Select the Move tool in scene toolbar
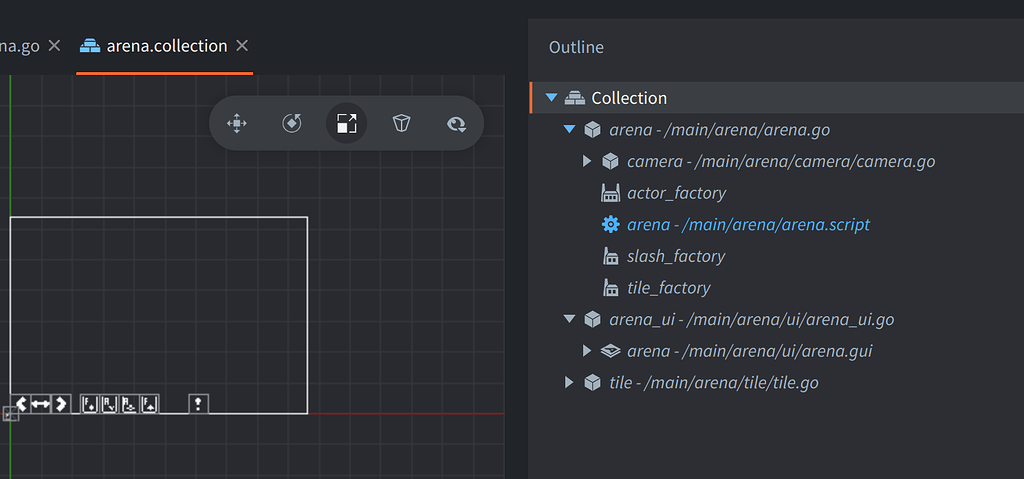The image size is (1024, 479). coord(237,123)
